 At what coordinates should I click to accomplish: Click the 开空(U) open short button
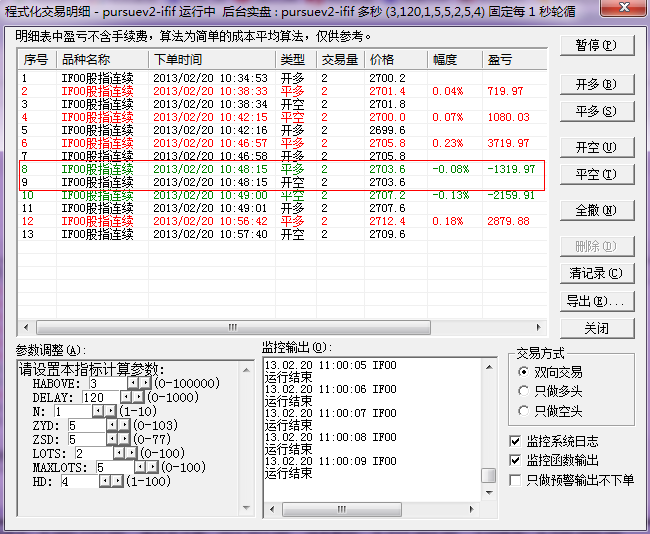pos(597,147)
